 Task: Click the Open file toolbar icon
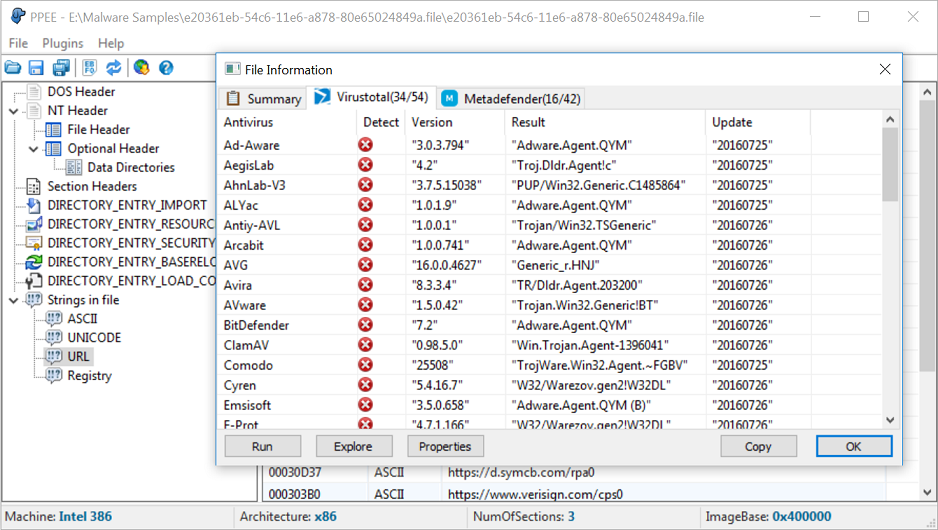(x=13, y=68)
